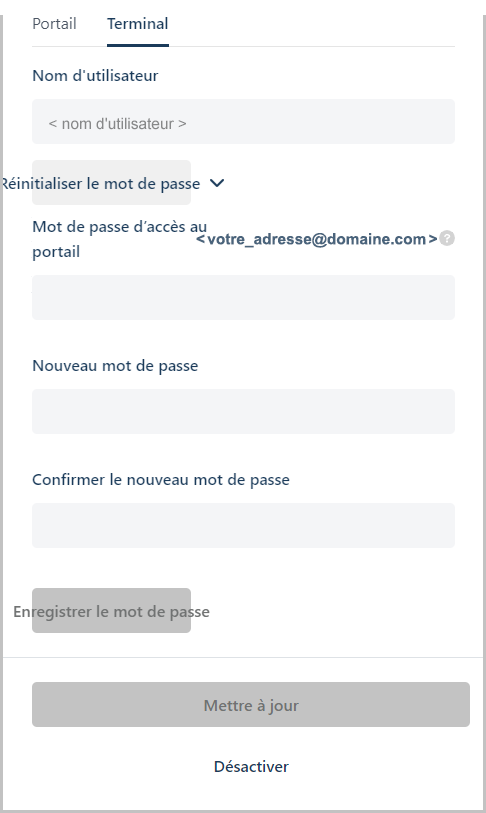Click the help question mark icon
486x813 pixels.
[447, 238]
